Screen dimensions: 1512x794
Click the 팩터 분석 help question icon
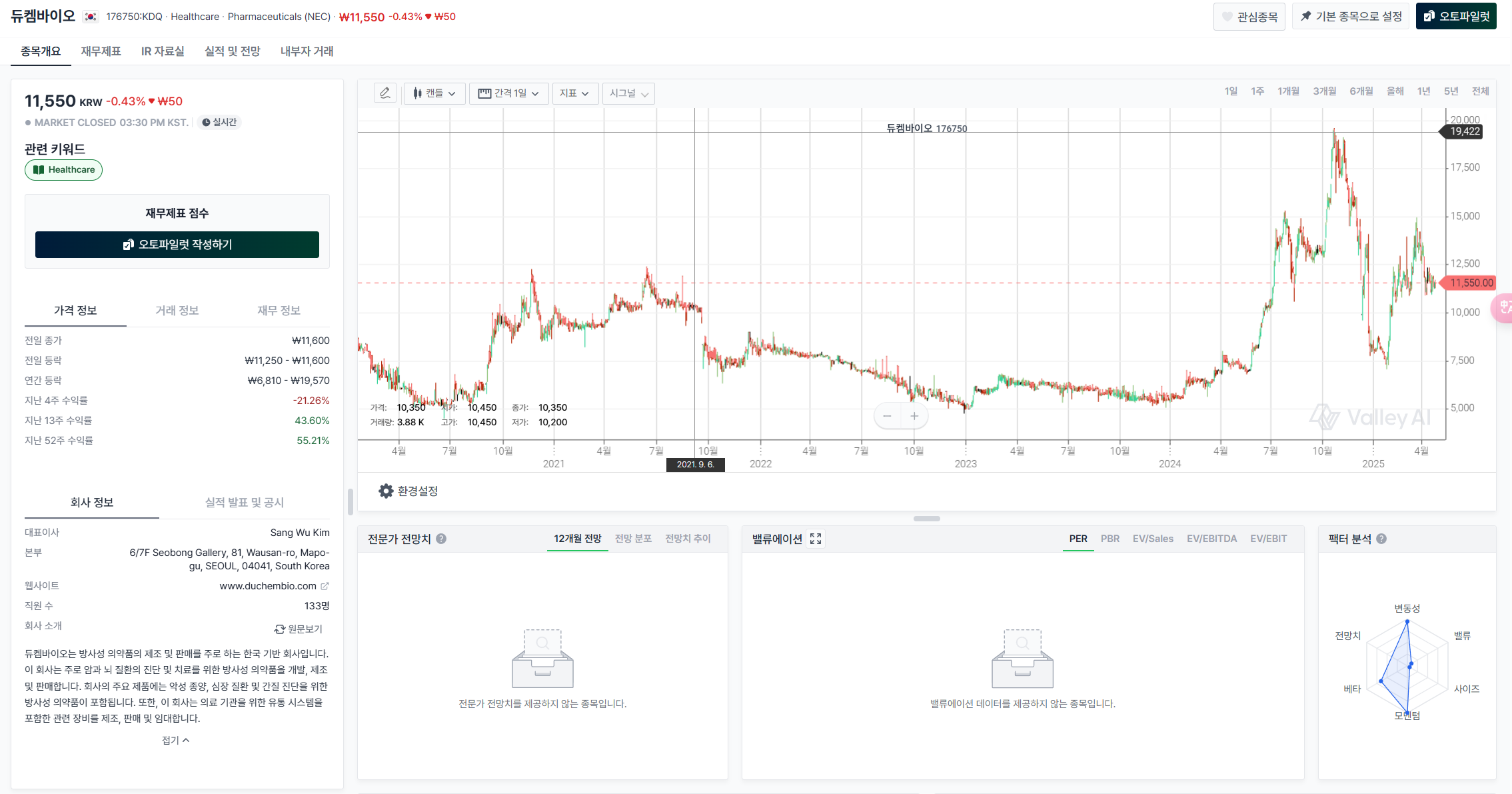(x=1381, y=539)
